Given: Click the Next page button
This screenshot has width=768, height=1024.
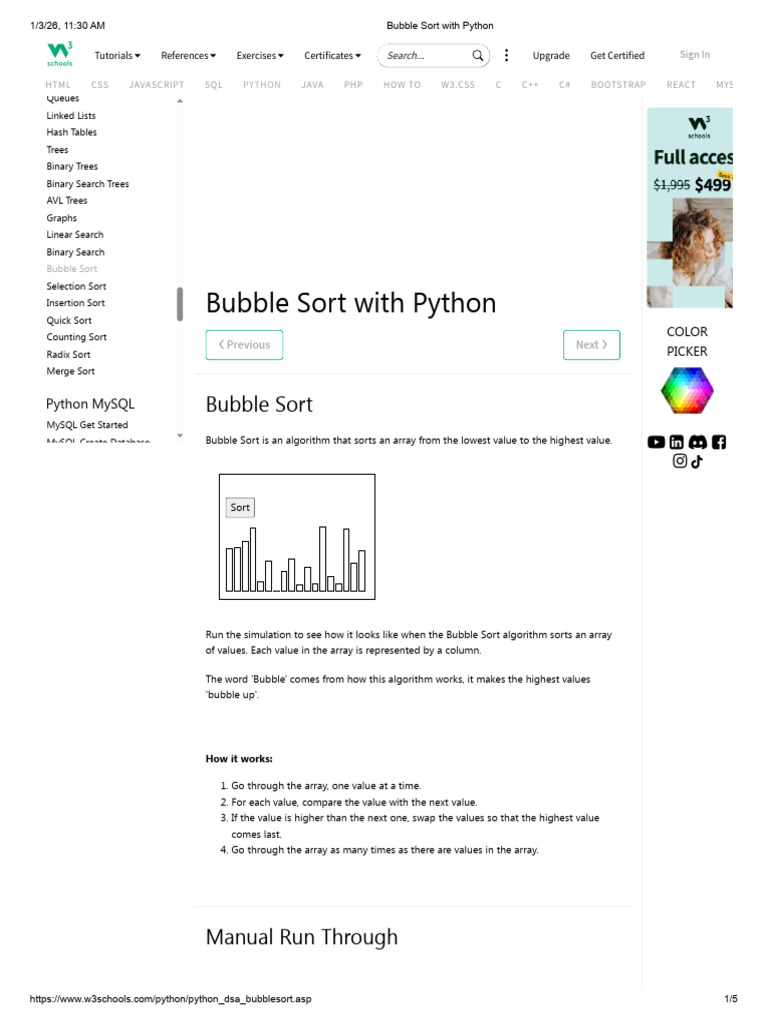Looking at the screenshot, I should (591, 345).
